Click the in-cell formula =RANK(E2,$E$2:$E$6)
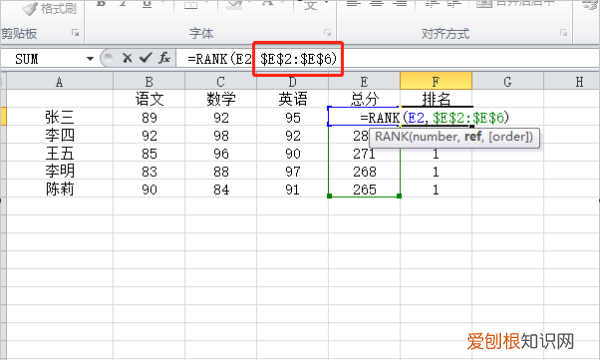The image size is (600, 360). pyautogui.click(x=435, y=117)
